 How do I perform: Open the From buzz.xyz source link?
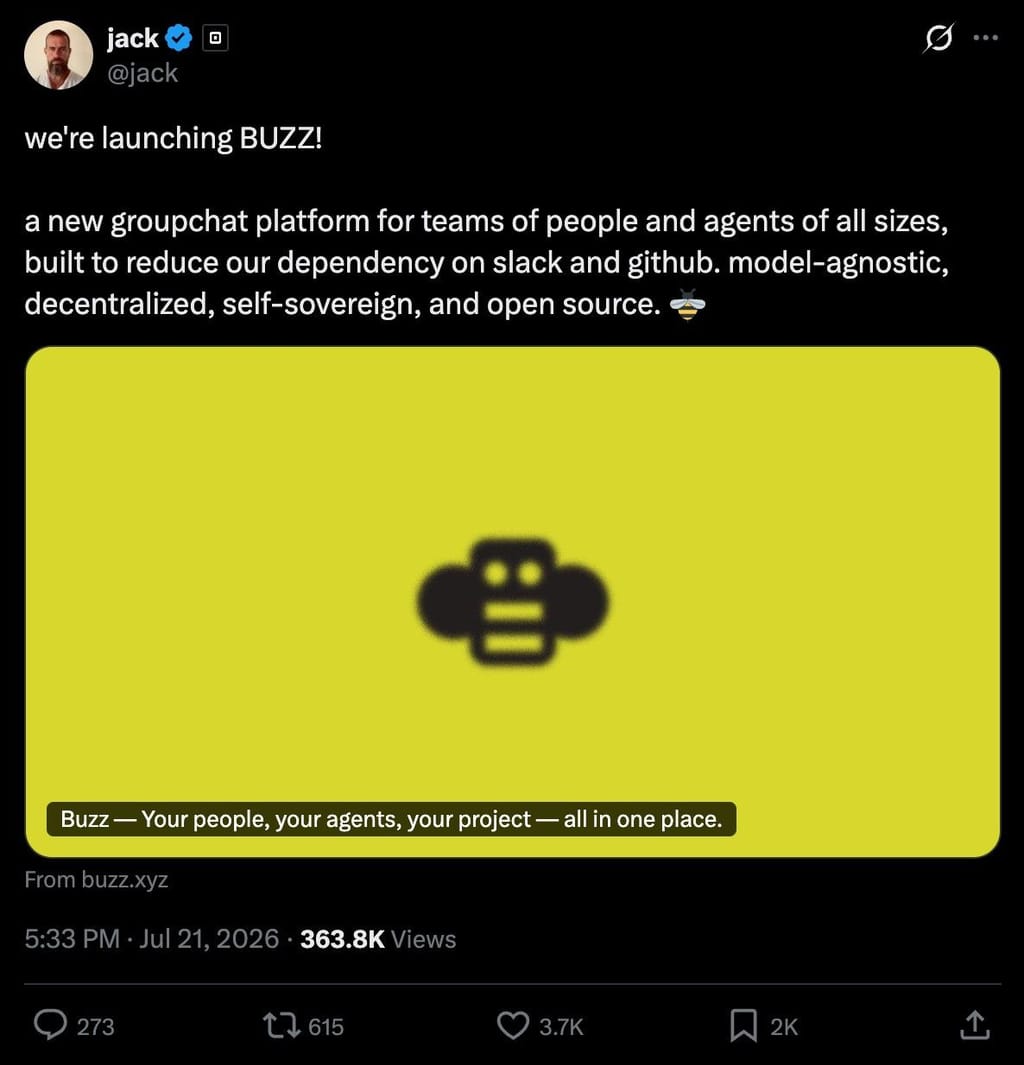point(96,880)
